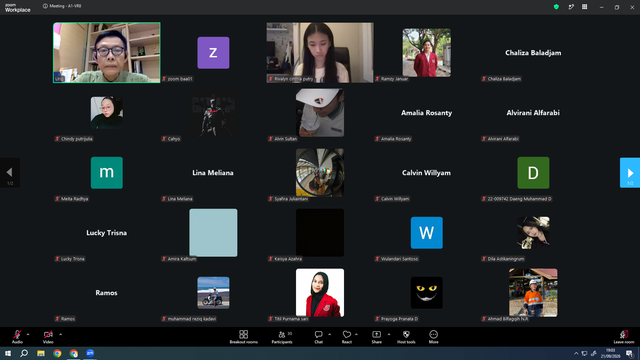
Task: Open the Chat panel
Action: [x=318, y=337]
